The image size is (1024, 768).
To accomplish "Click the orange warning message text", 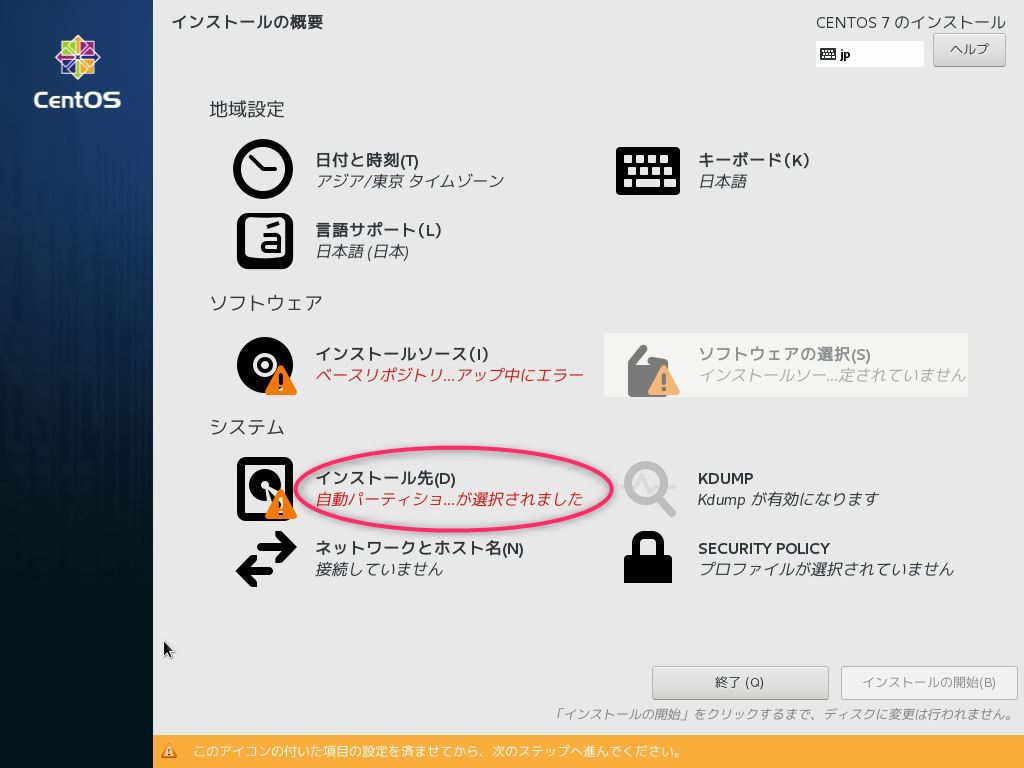I will [x=437, y=752].
